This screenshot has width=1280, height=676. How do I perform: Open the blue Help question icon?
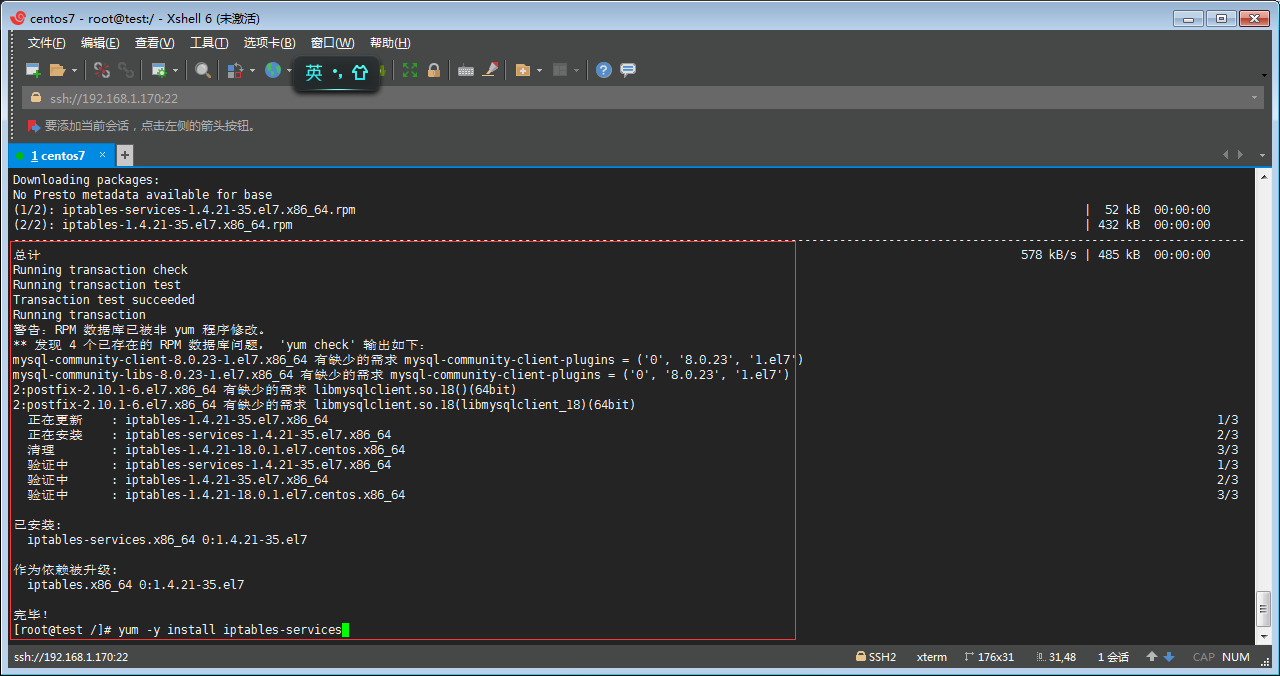[x=603, y=70]
